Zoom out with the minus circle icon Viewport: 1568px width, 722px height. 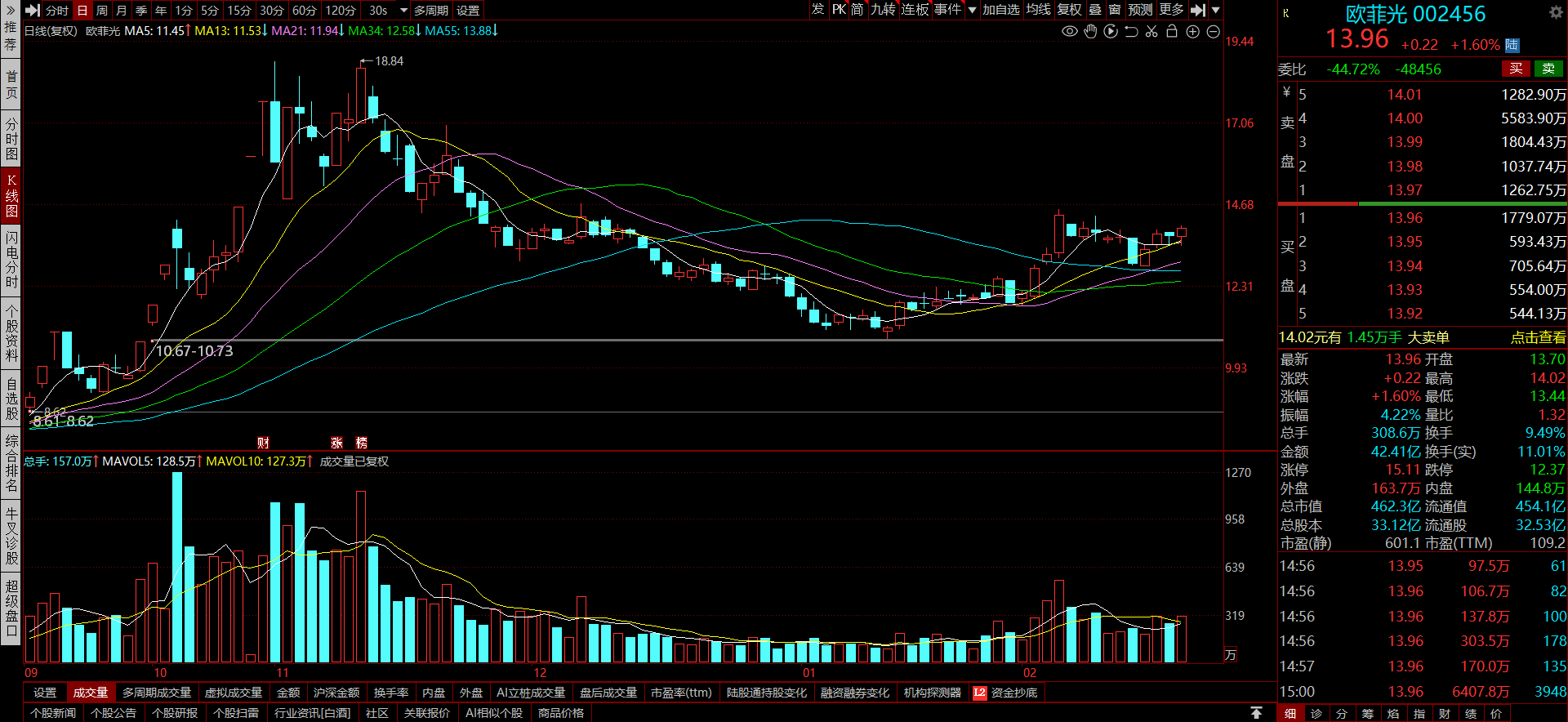[1213, 31]
